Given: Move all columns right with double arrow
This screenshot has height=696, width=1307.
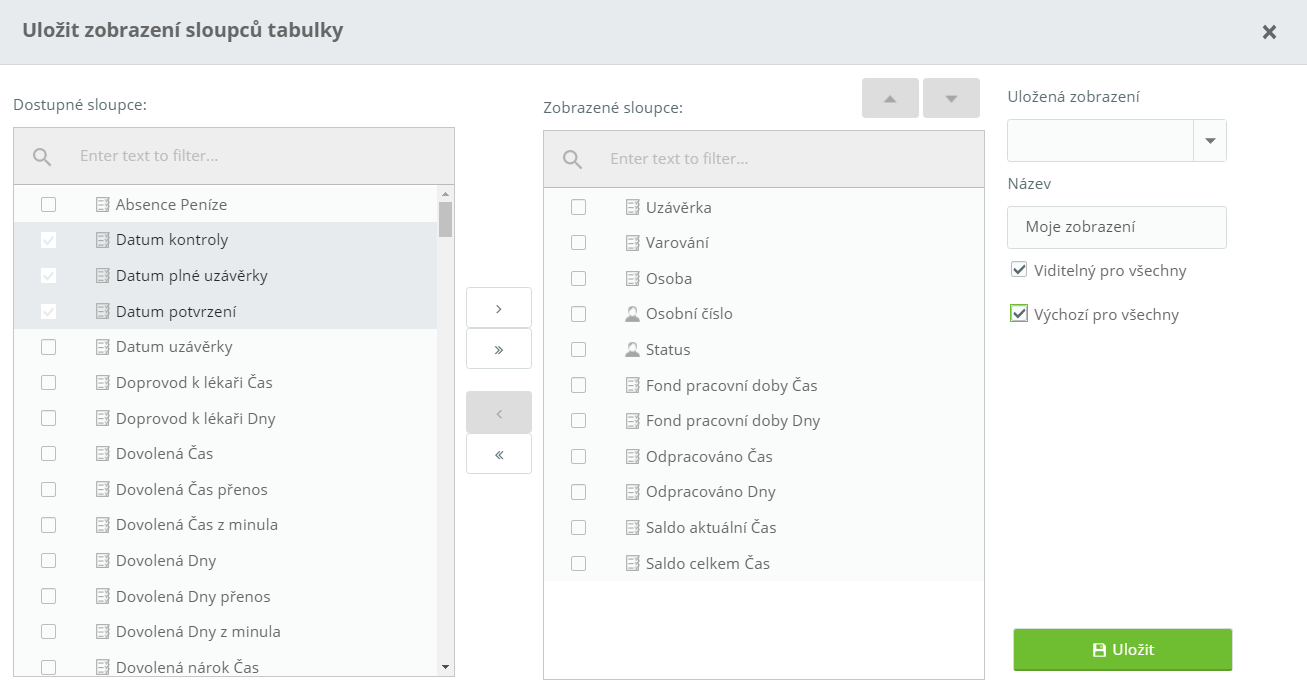Looking at the screenshot, I should (498, 350).
